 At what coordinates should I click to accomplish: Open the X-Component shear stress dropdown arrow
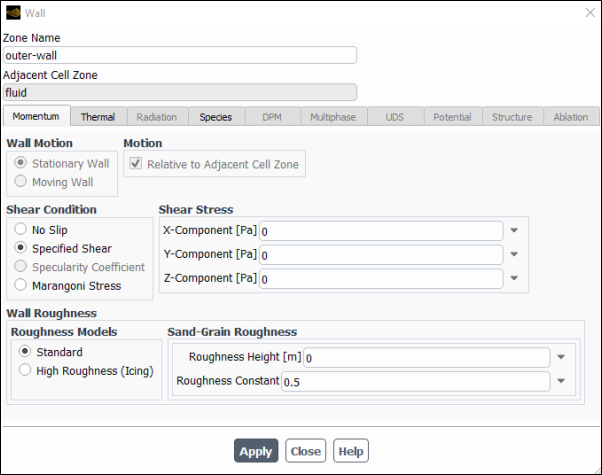(514, 230)
